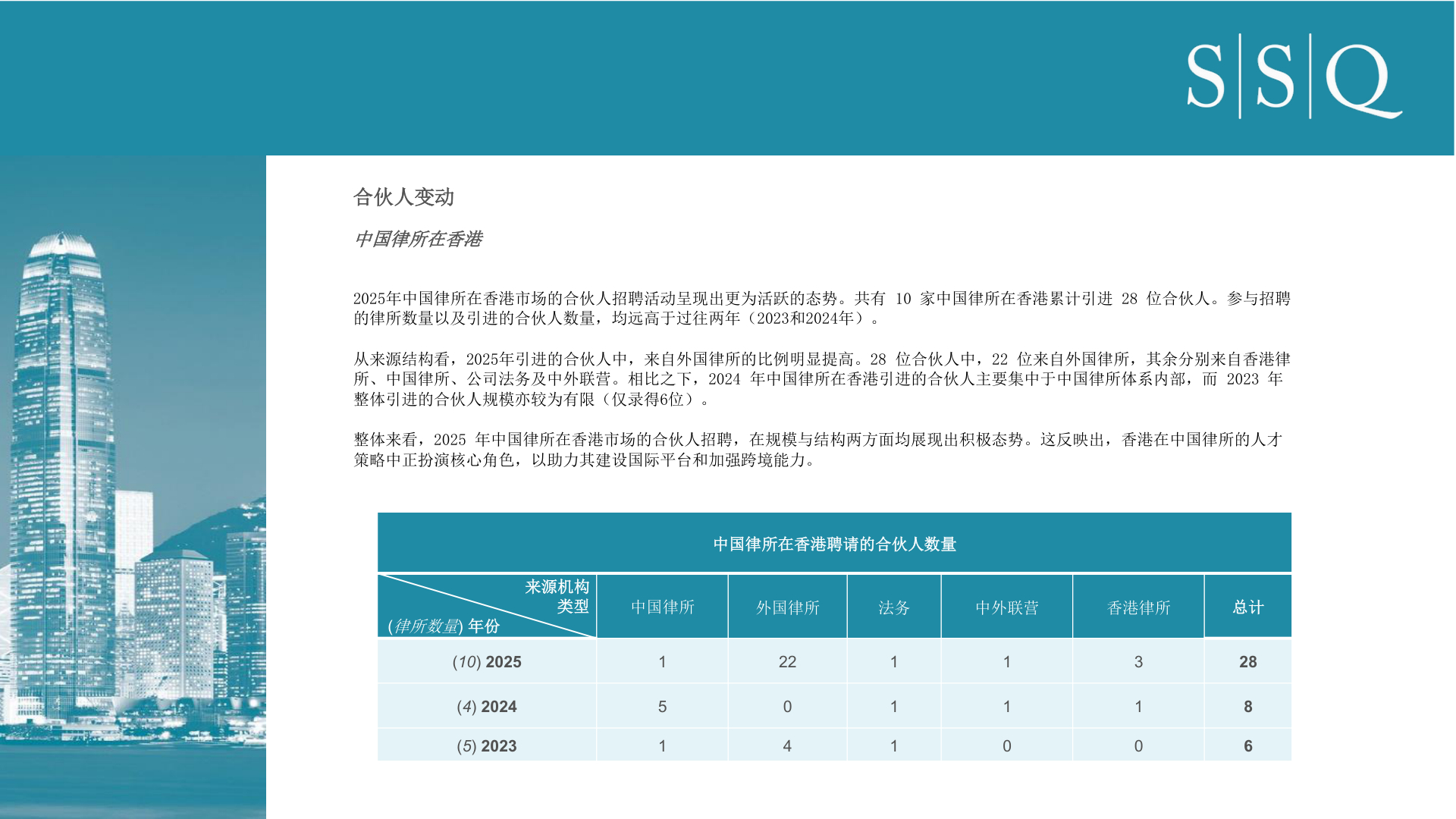
Task: Select the 合伙人变动 heading
Action: [x=403, y=197]
